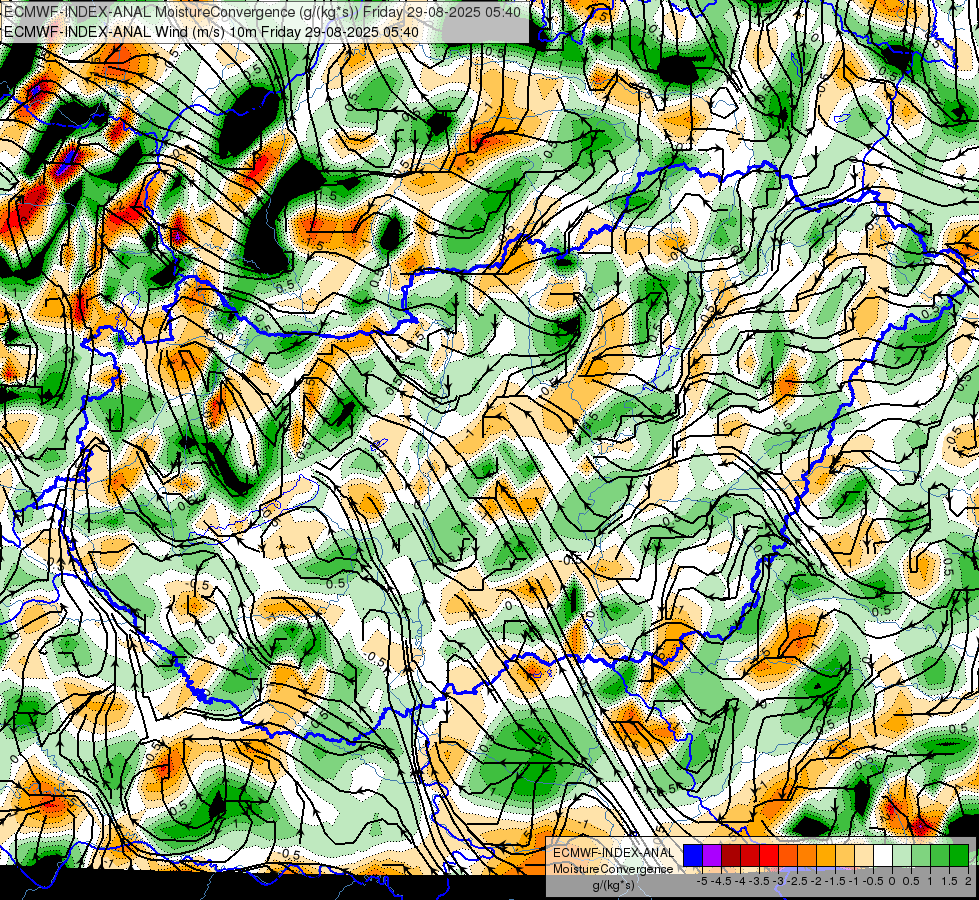Click the legend label MoistureConvergence
This screenshot has width=979, height=900.
pos(613,869)
